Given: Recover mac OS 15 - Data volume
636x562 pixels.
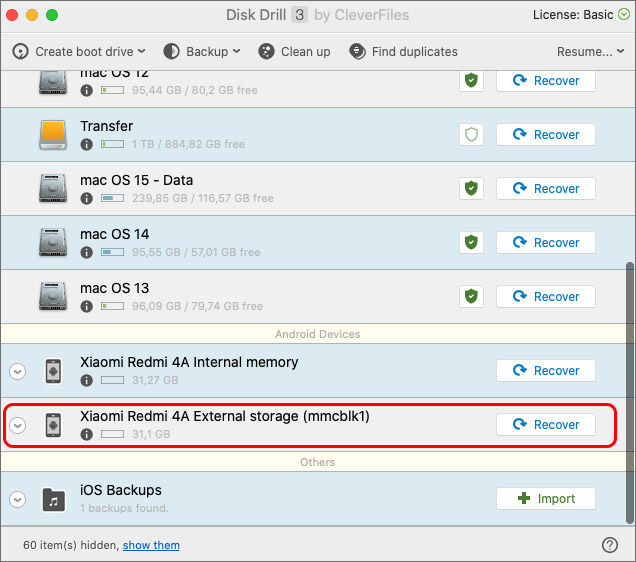Looking at the screenshot, I should (x=546, y=188).
